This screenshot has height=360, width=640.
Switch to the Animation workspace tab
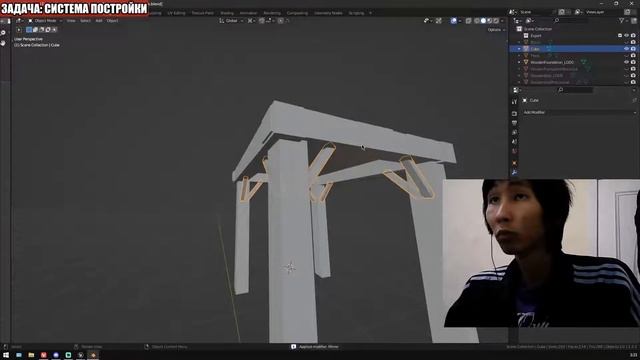pyautogui.click(x=248, y=13)
